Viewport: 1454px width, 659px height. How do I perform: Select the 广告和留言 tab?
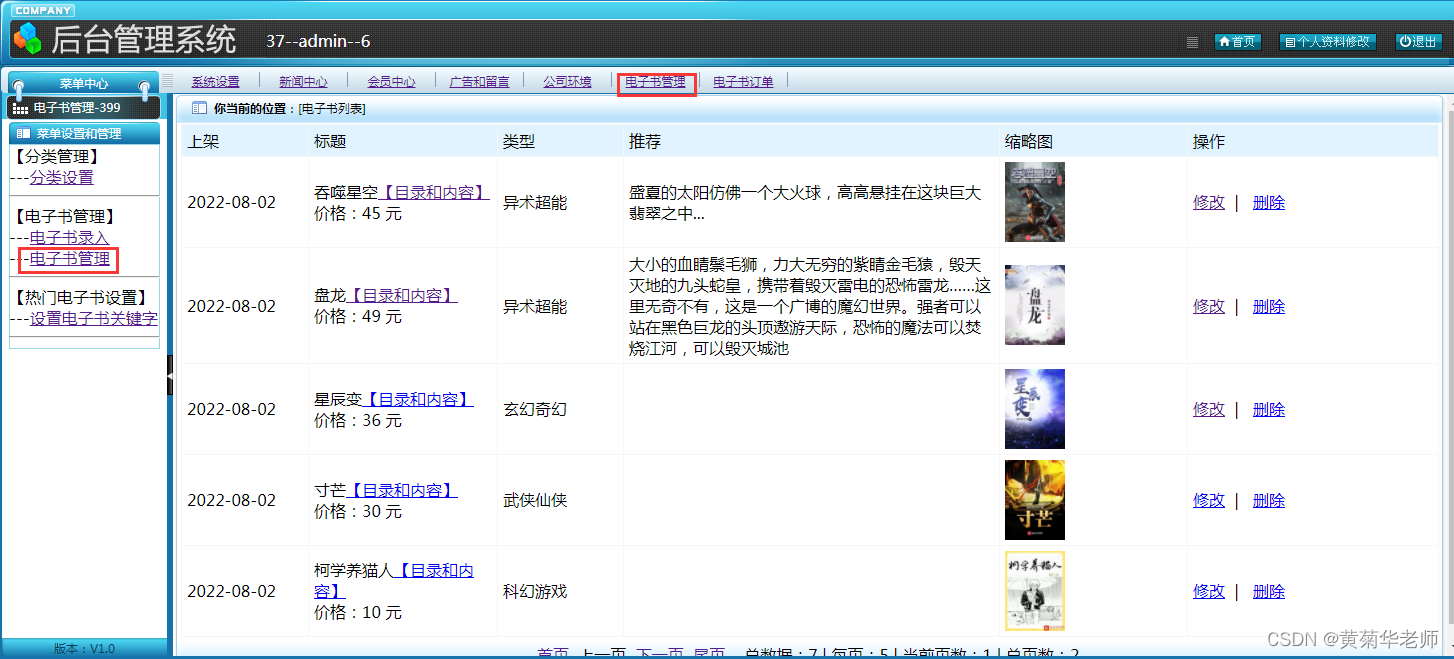coord(479,82)
